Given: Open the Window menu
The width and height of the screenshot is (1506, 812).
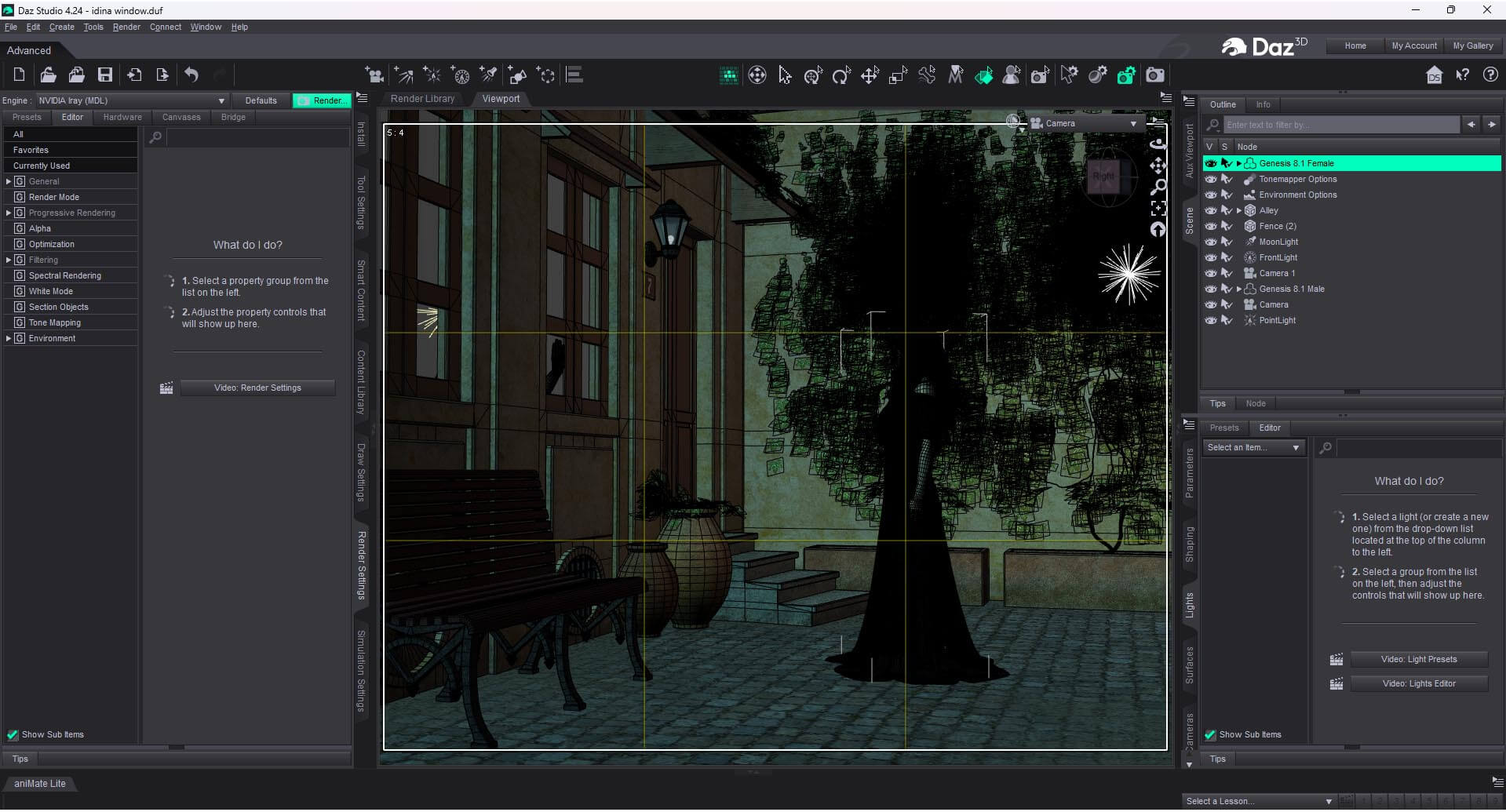Looking at the screenshot, I should [x=206, y=27].
